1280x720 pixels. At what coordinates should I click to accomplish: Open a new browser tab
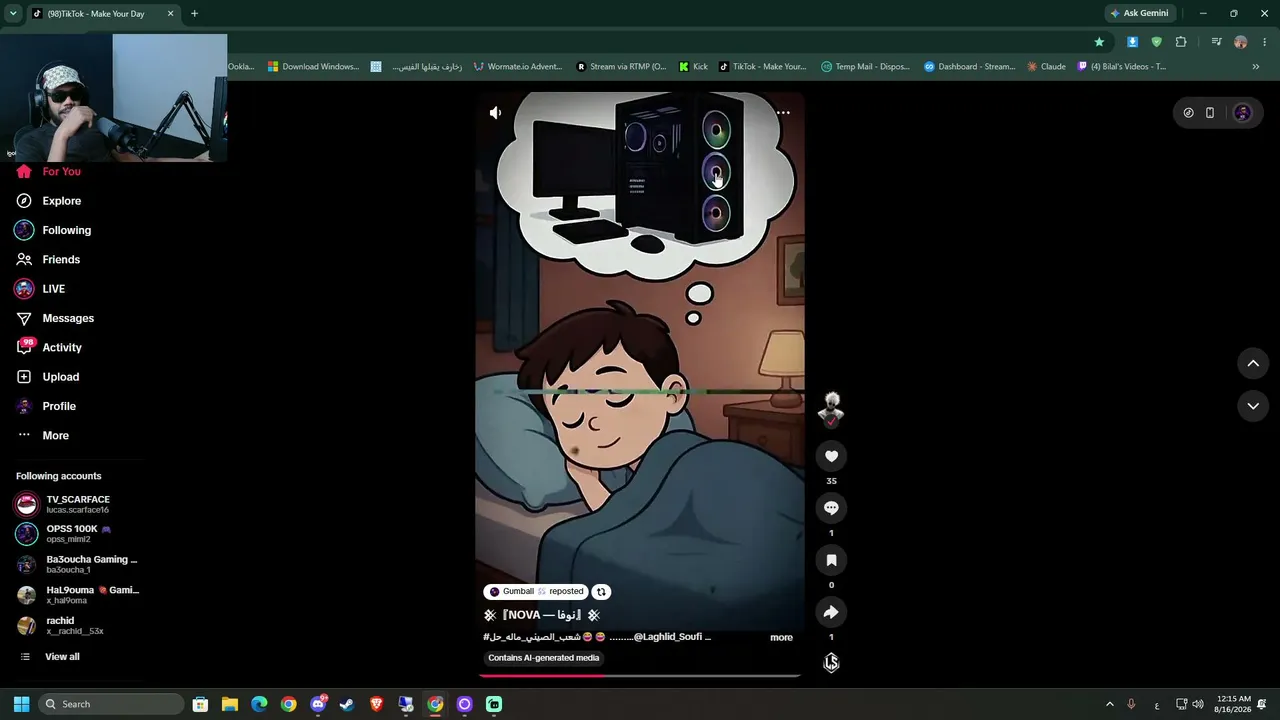194,14
